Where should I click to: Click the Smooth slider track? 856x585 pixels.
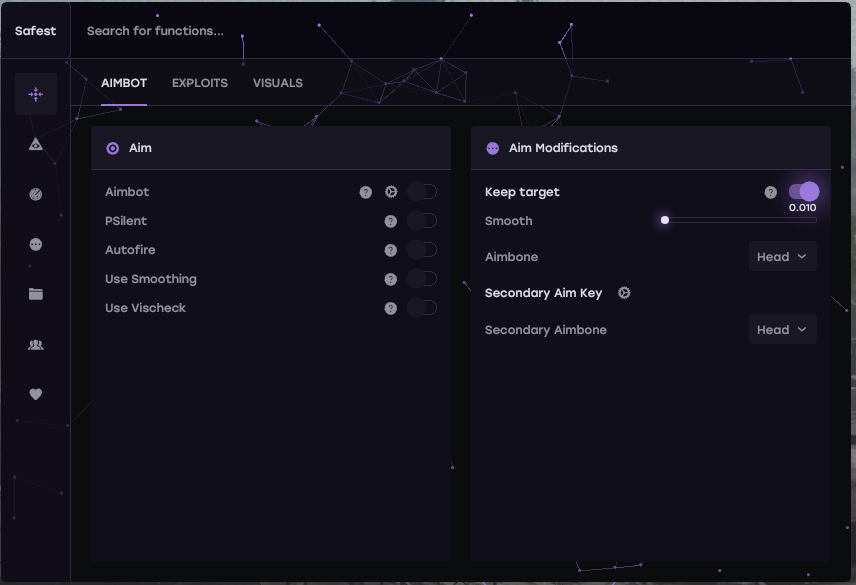pos(740,220)
